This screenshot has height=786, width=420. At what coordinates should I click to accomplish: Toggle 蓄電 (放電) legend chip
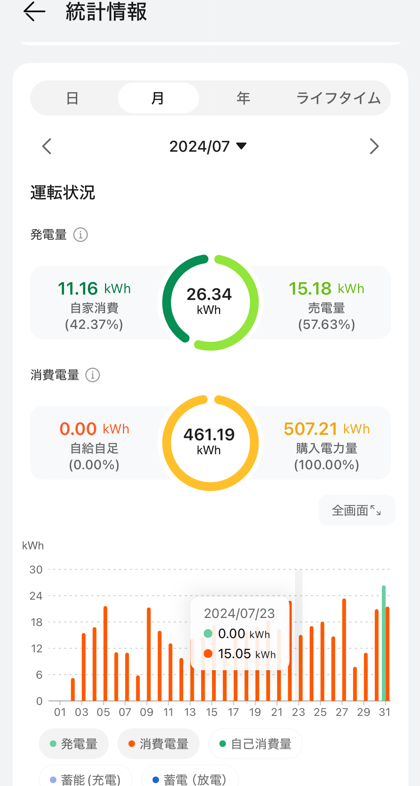[190, 776]
